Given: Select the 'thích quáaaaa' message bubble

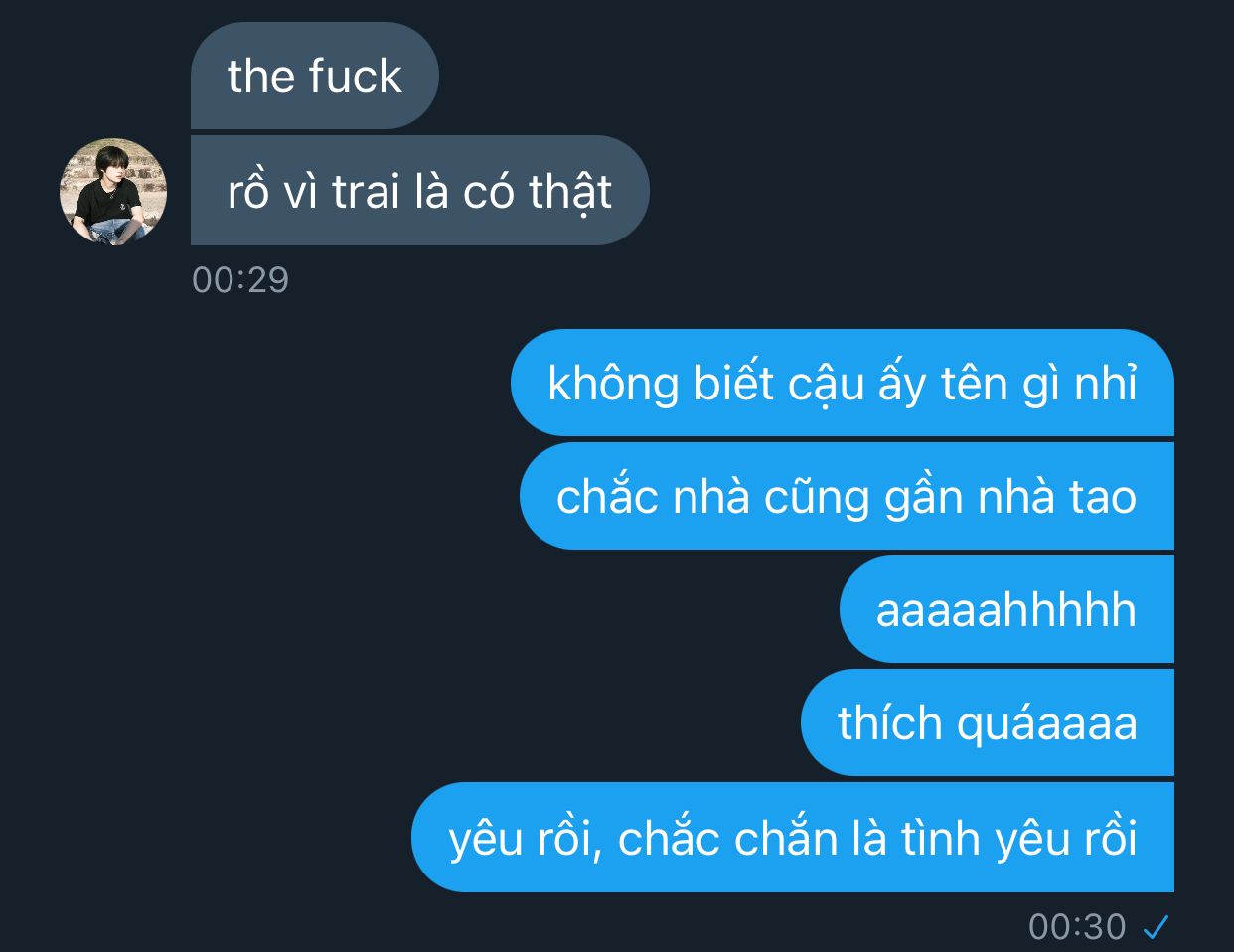Looking at the screenshot, I should point(988,722).
